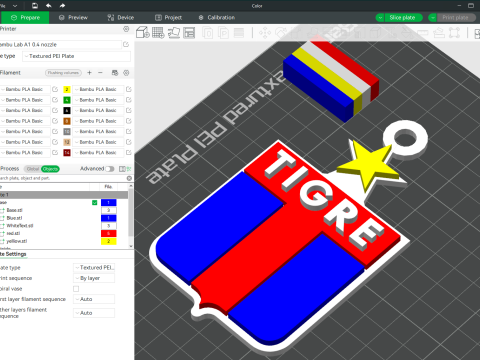Screen dimensions: 480x360
Task: Click the Add model cube icon
Action: click(143, 33)
